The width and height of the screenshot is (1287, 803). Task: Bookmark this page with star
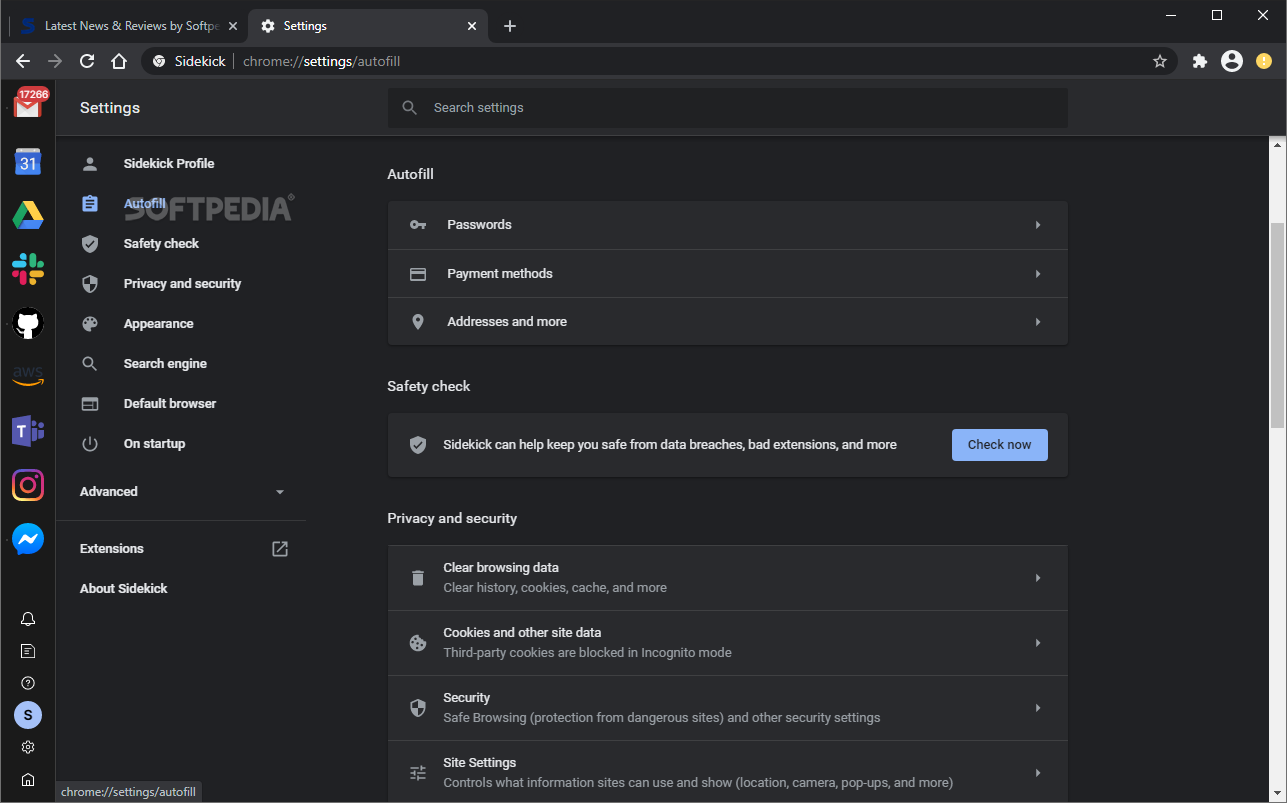click(x=1160, y=61)
